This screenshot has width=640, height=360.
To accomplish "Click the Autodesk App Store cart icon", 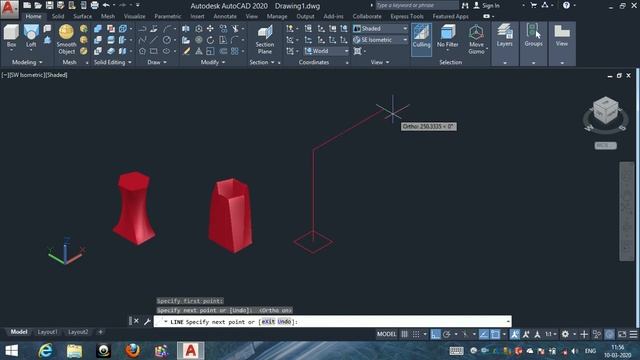I will (533, 5).
